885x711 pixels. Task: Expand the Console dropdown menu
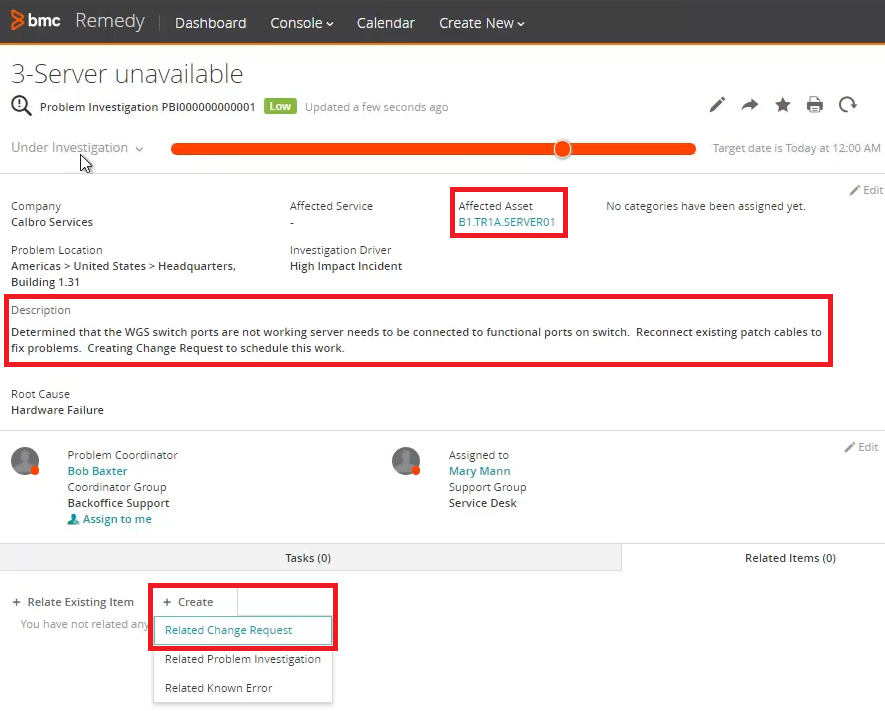point(302,23)
